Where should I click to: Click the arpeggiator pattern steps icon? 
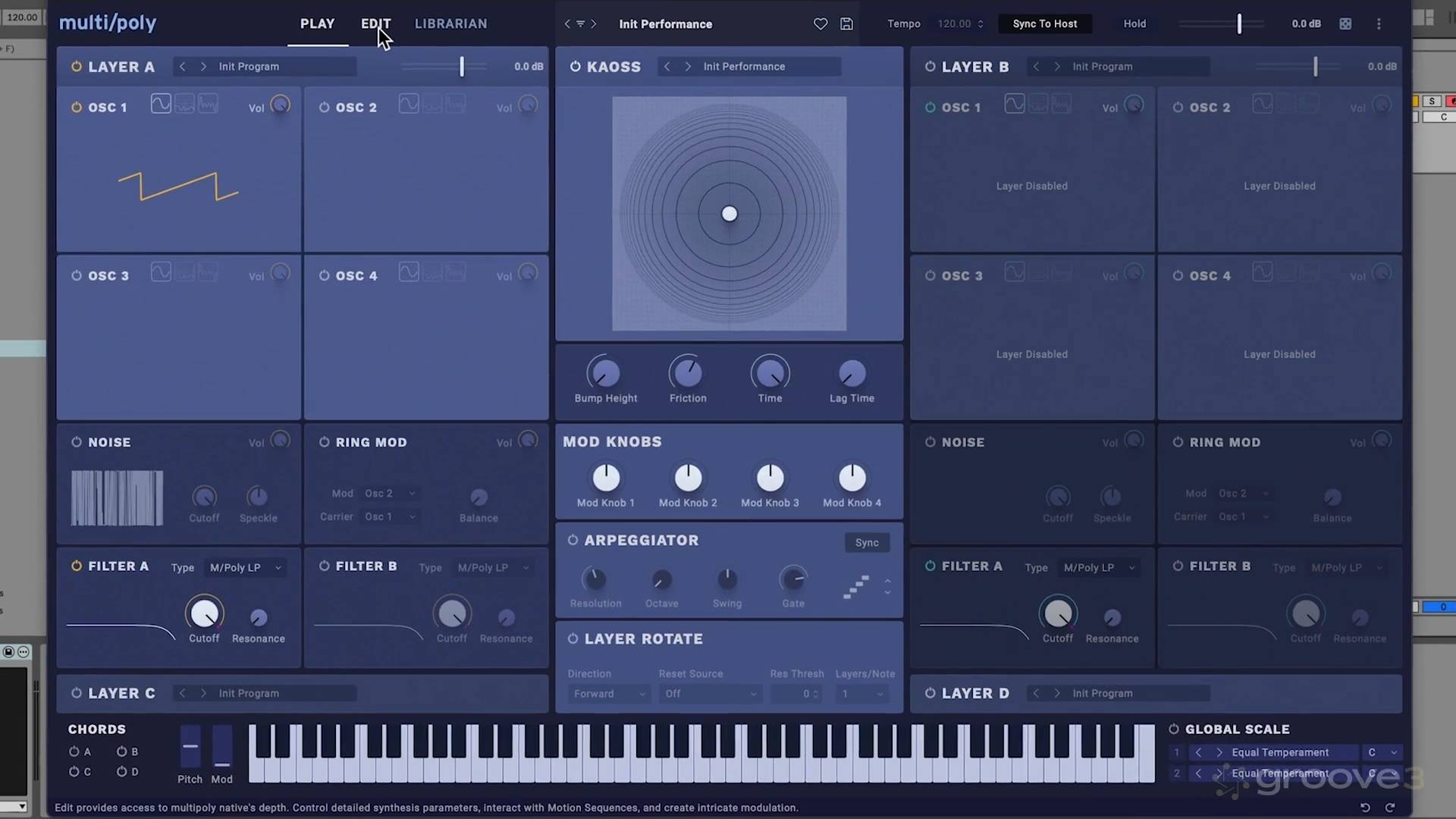856,587
